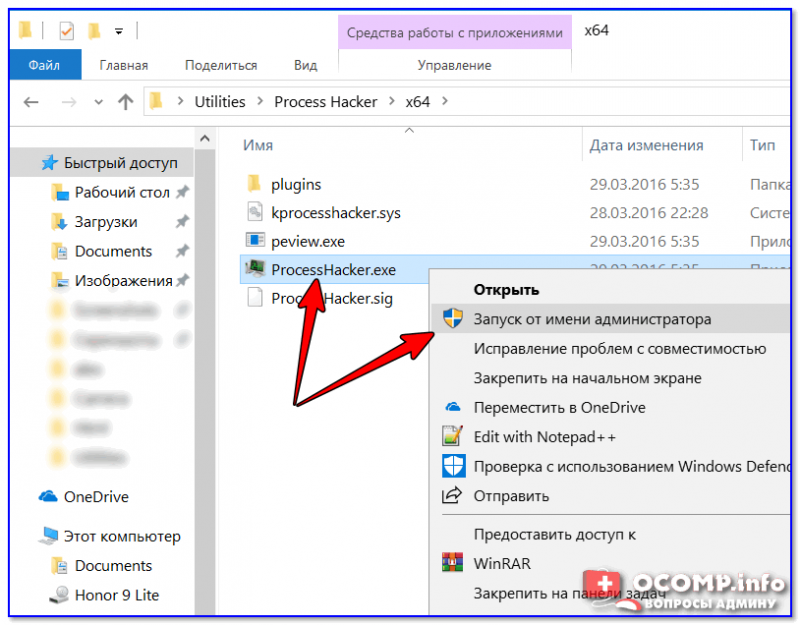The width and height of the screenshot is (800, 625).
Task: Sort by the Дата изменения column
Action: coord(646,145)
